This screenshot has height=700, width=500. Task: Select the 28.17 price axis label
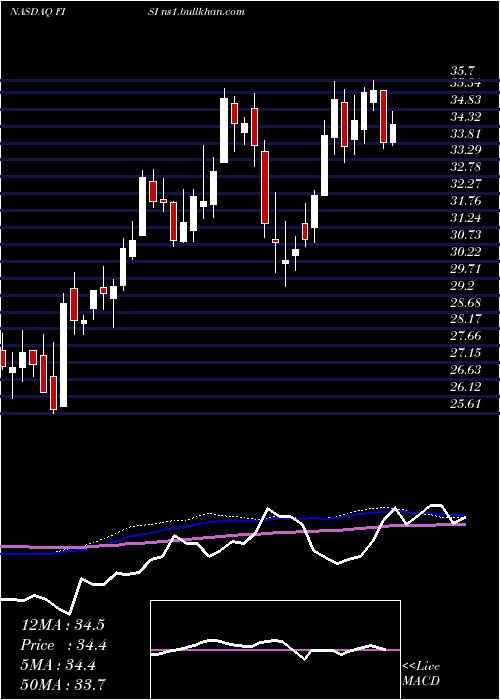(466, 319)
